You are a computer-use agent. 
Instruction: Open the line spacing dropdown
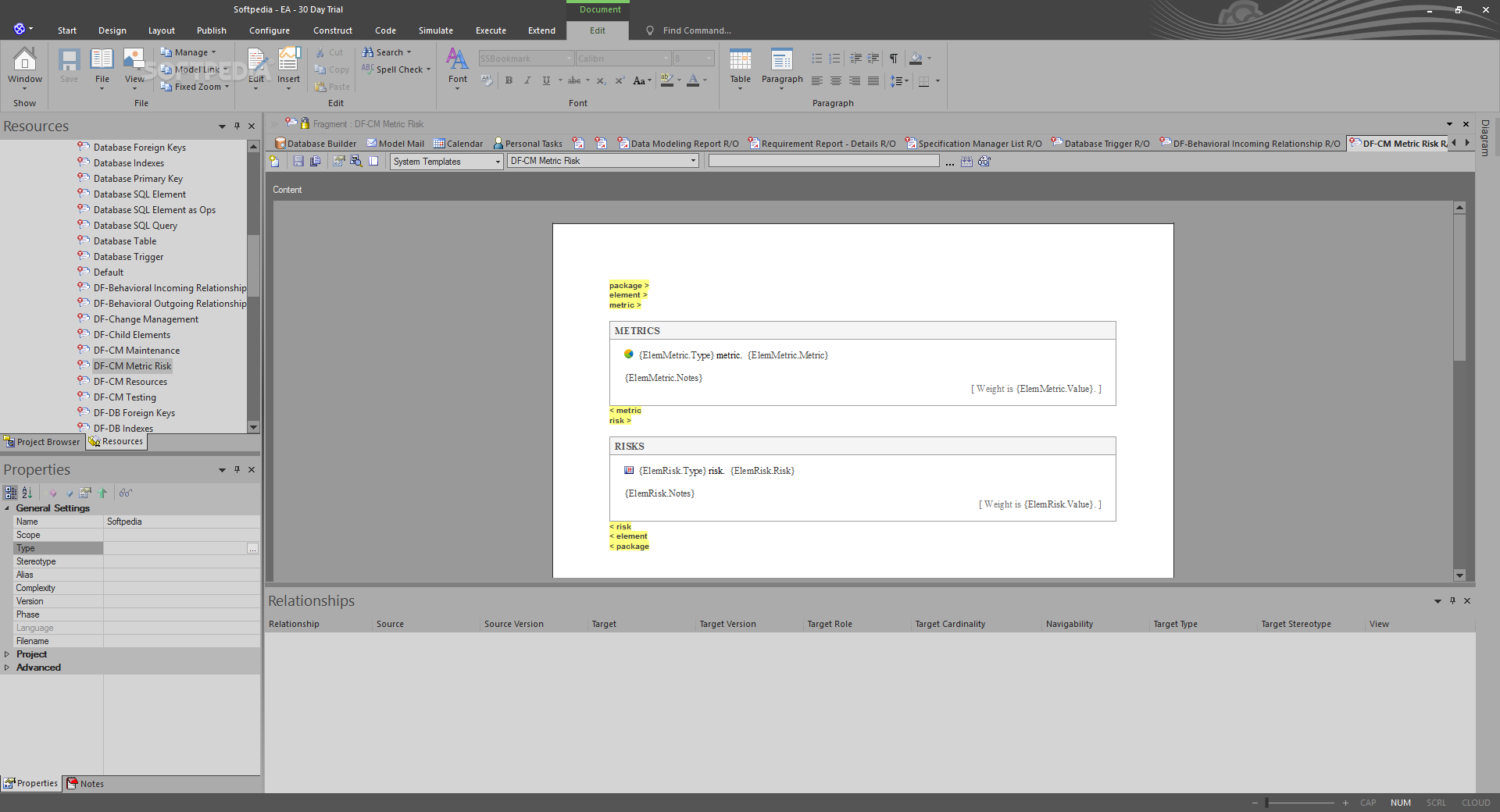click(900, 80)
